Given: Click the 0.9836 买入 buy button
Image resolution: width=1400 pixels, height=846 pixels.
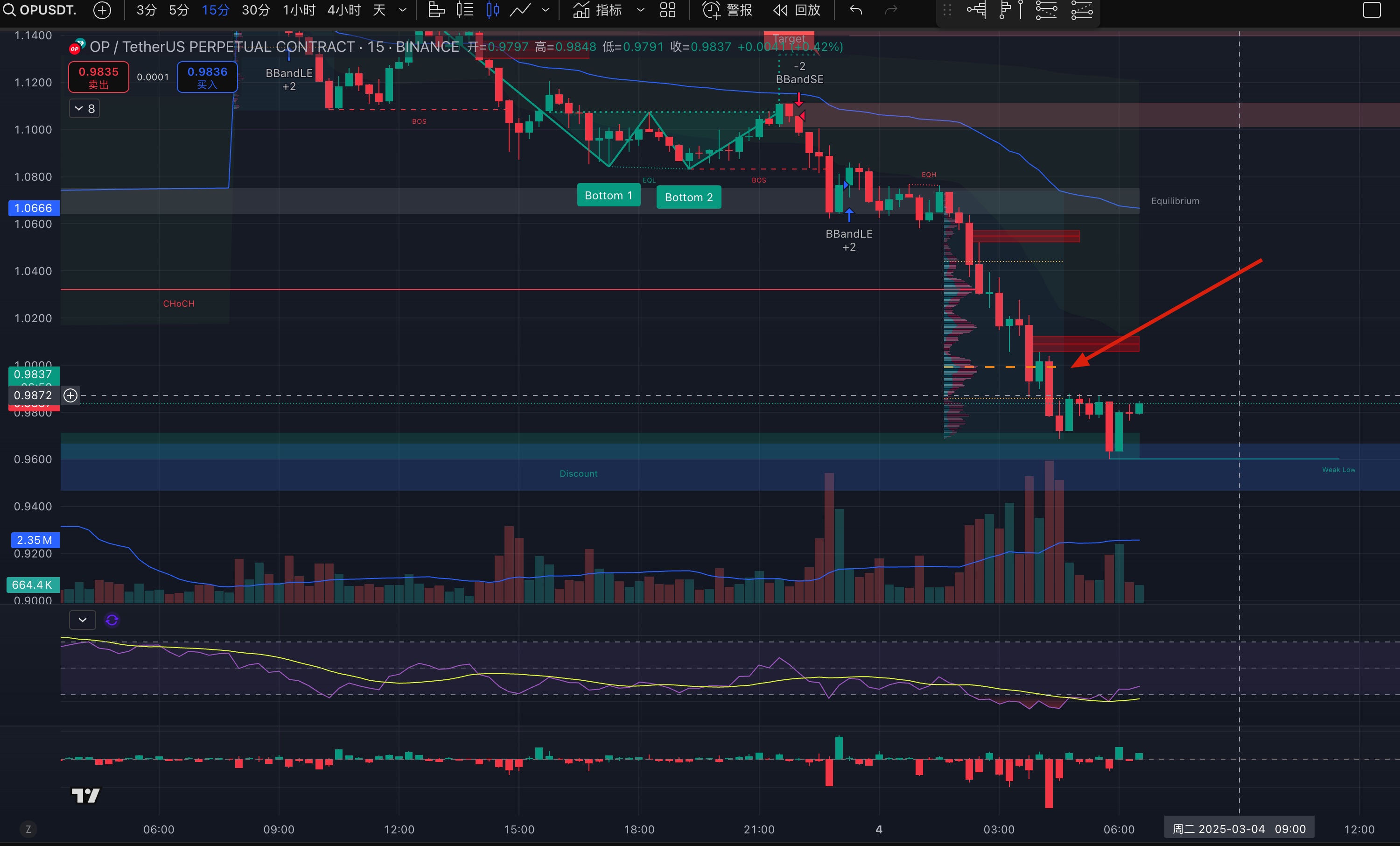Looking at the screenshot, I should 207,78.
